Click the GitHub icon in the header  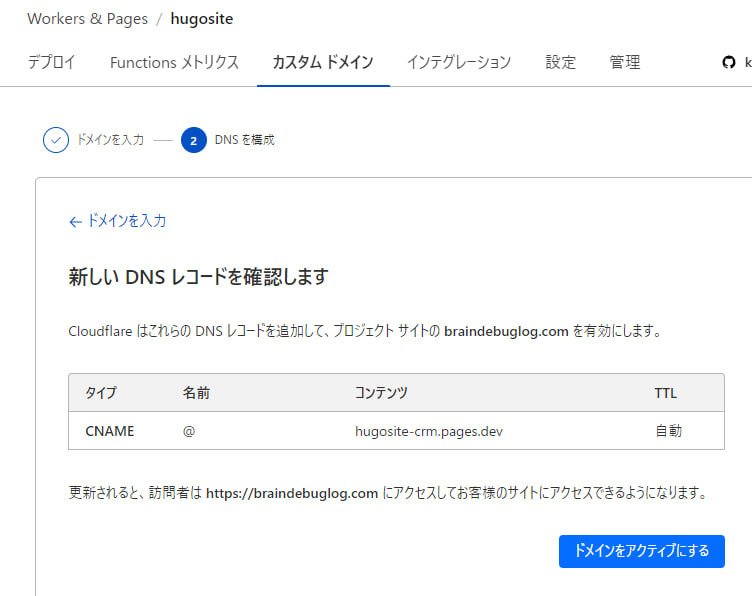point(728,62)
